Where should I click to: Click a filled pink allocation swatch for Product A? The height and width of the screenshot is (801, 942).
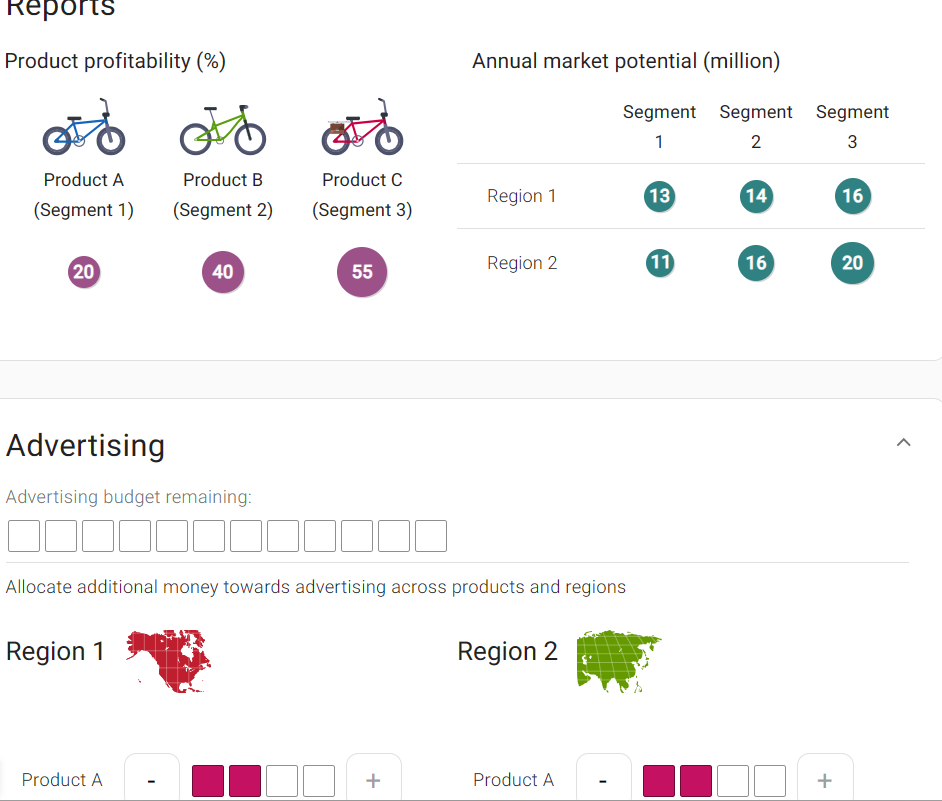click(x=207, y=780)
